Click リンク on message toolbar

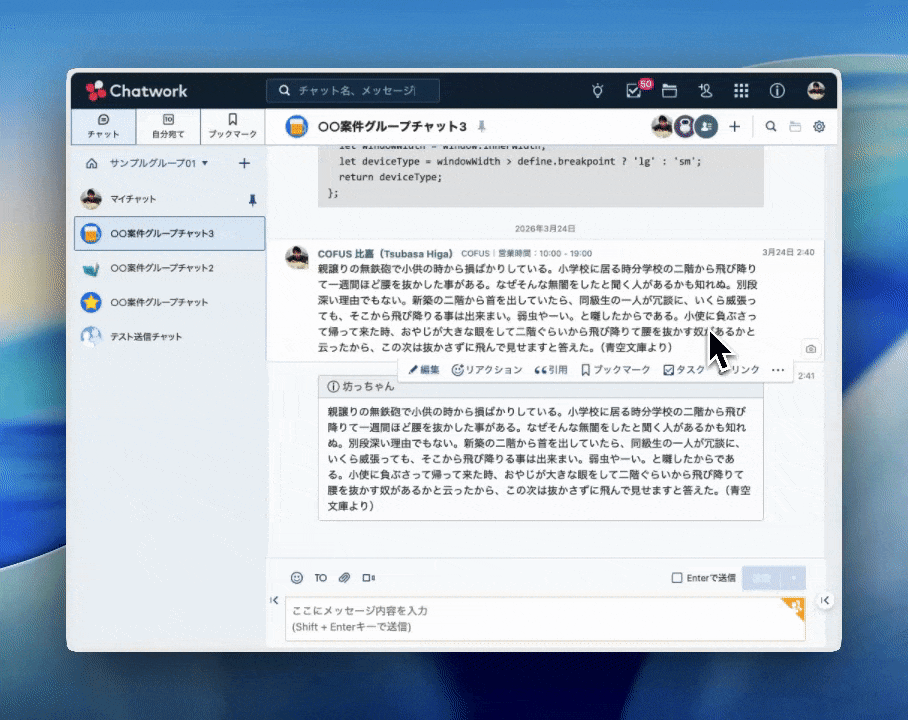pyautogui.click(x=743, y=370)
